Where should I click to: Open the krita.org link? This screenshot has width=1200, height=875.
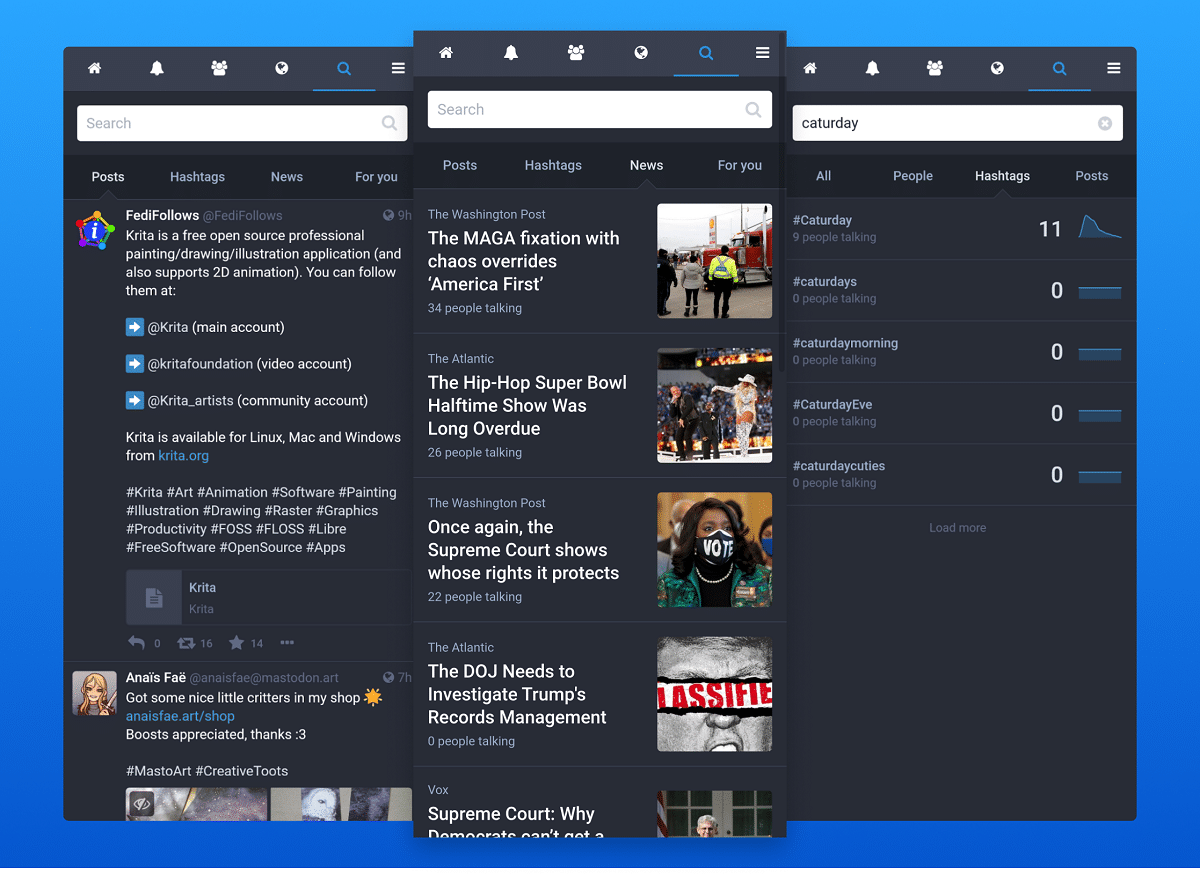pos(183,455)
